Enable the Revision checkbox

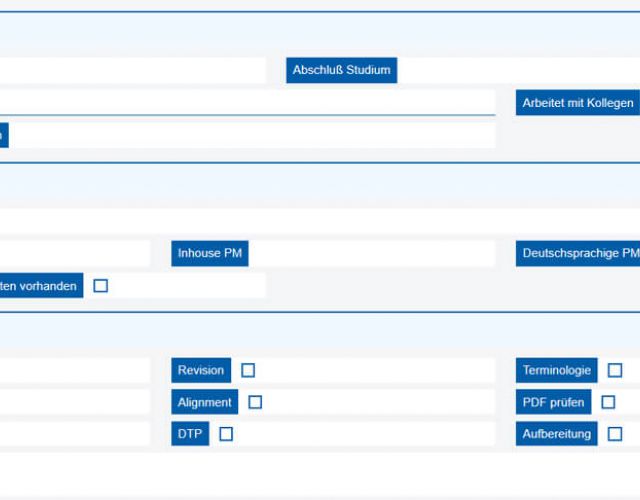click(x=248, y=370)
